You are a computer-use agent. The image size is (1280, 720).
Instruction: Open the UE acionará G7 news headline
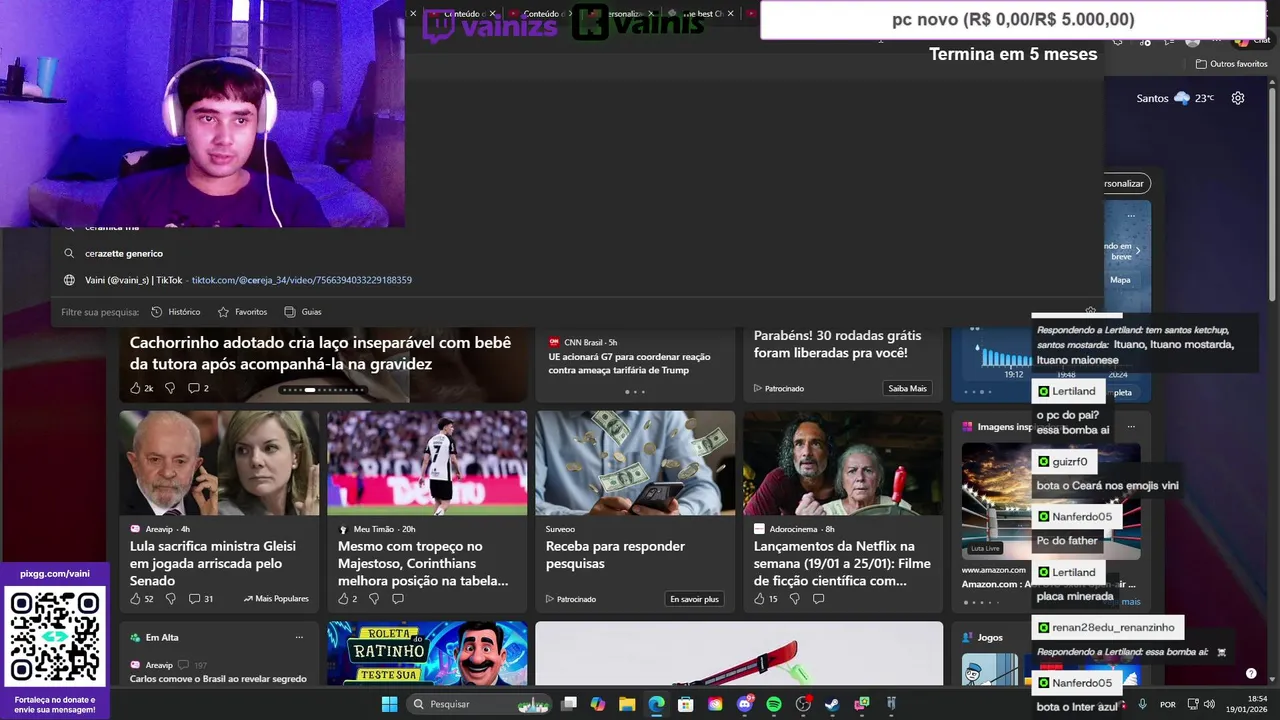coord(629,363)
